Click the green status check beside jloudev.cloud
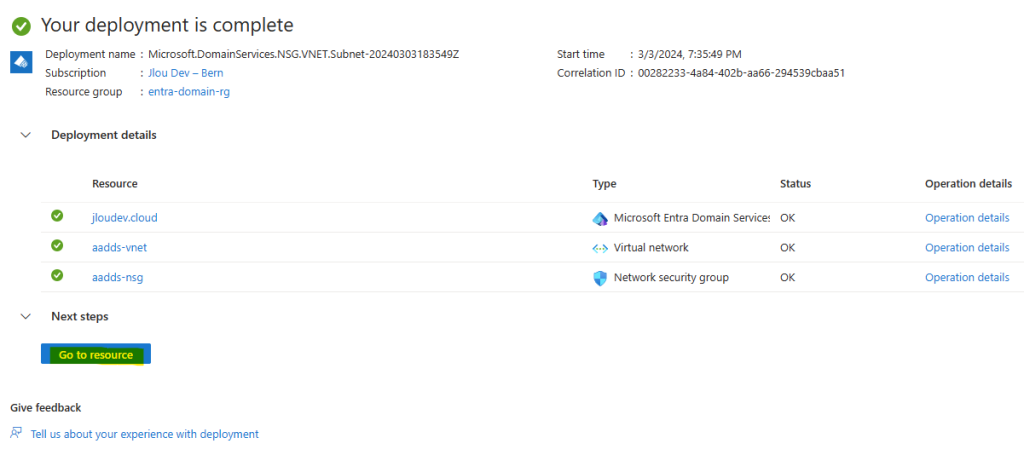The image size is (1024, 455). [x=57, y=215]
